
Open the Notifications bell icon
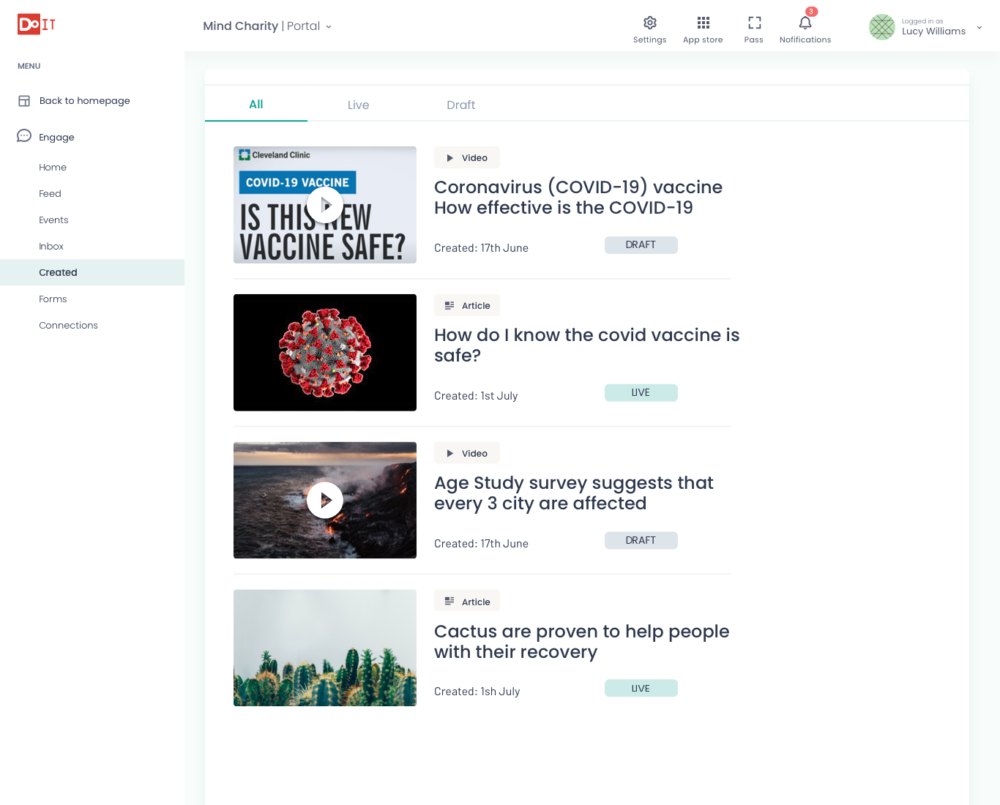coord(805,23)
